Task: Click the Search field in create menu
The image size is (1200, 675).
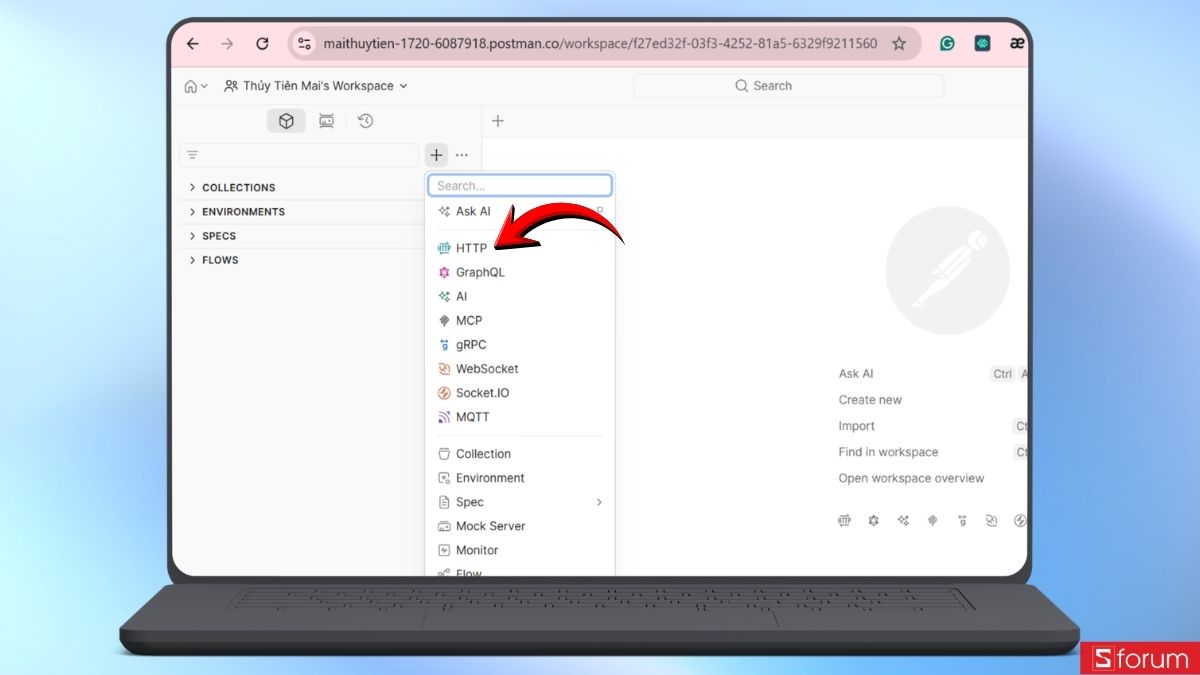Action: pyautogui.click(x=520, y=186)
